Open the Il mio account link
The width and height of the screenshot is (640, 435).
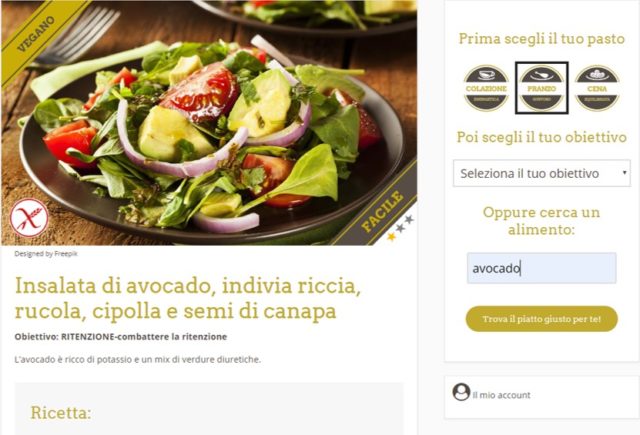point(501,395)
